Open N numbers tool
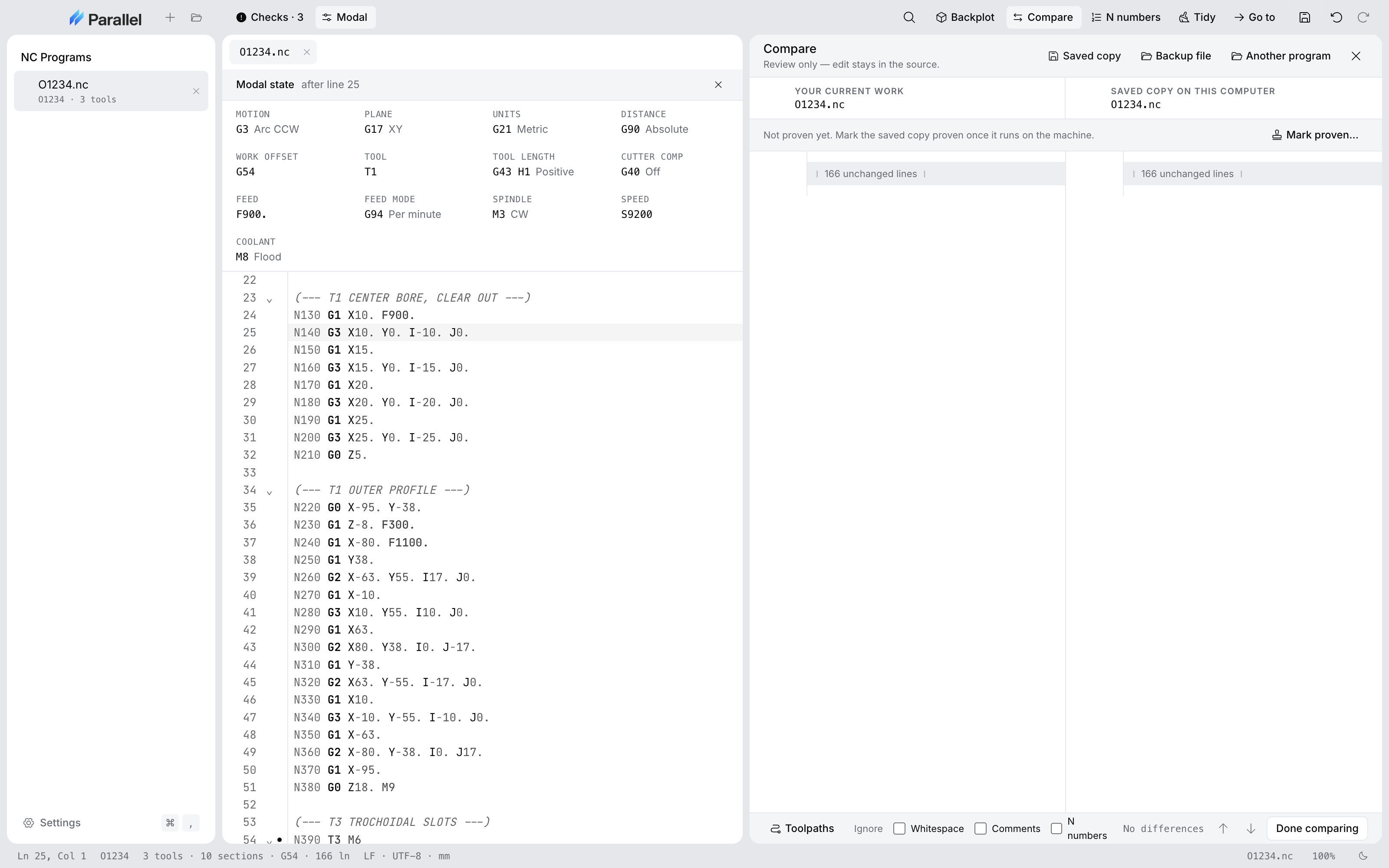 (x=1126, y=17)
